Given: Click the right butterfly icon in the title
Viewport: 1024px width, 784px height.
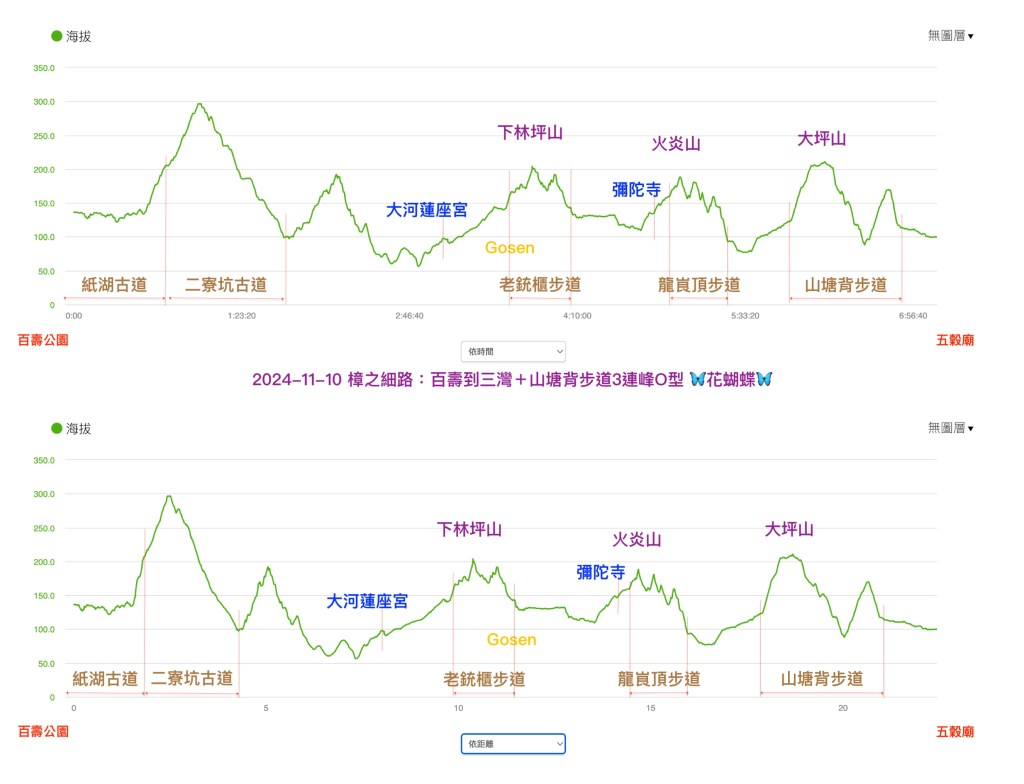Looking at the screenshot, I should tap(764, 379).
